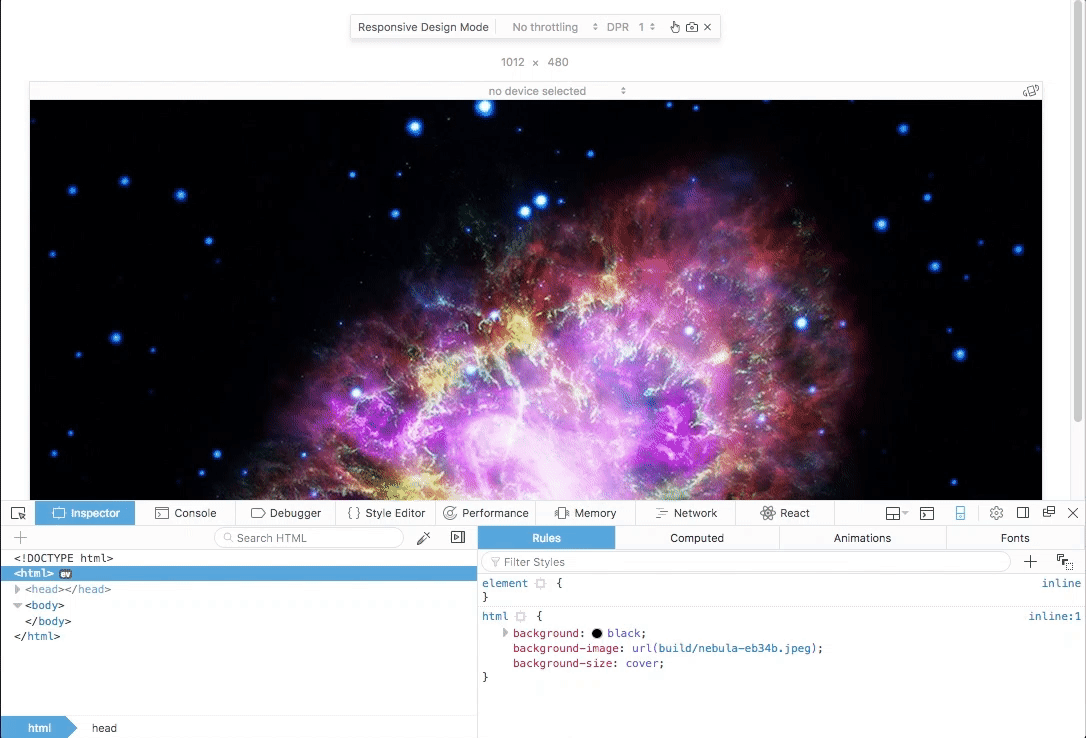This screenshot has height=738, width=1086.
Task: Open toolbox settings gear
Action: 996,513
